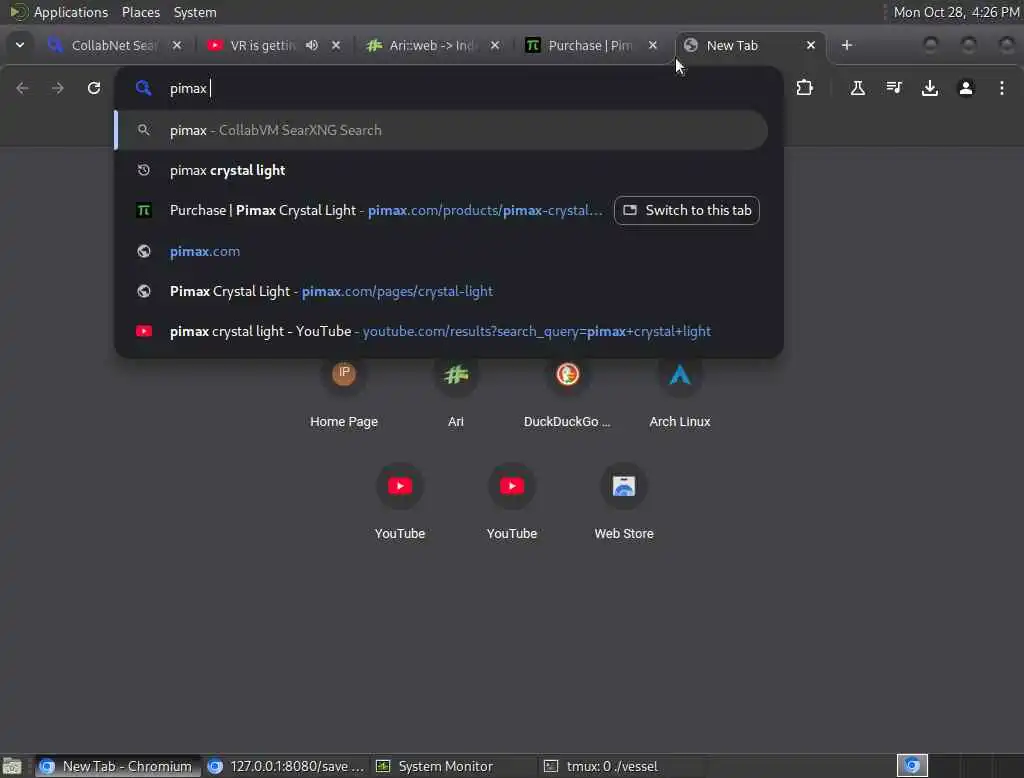Viewport: 1024px width, 778px height.
Task: Close the Purchase Pimax tab
Action: click(x=652, y=45)
